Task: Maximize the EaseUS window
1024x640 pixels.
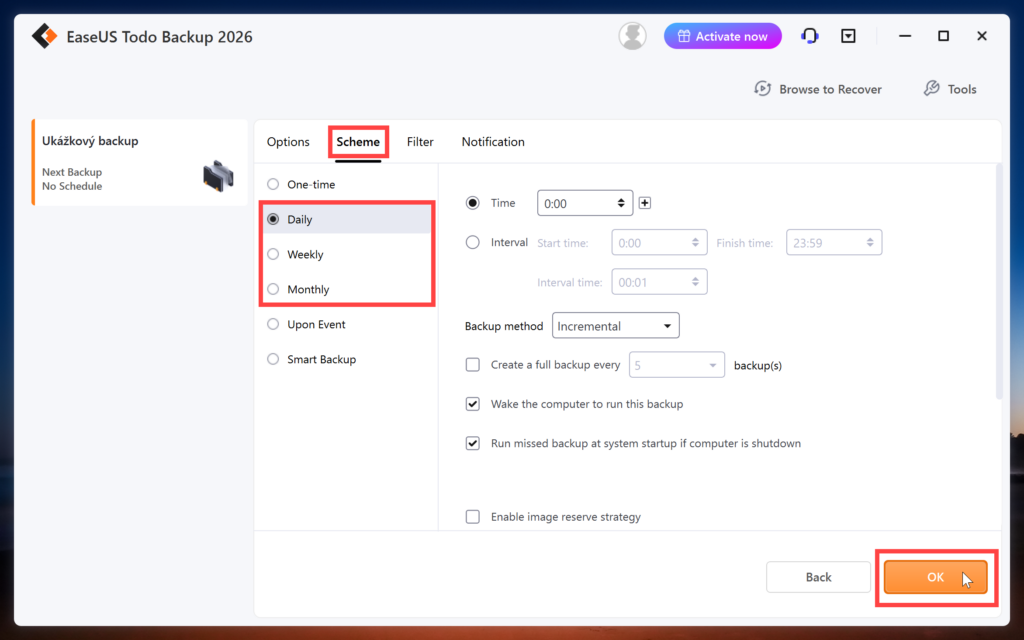Action: 943,36
